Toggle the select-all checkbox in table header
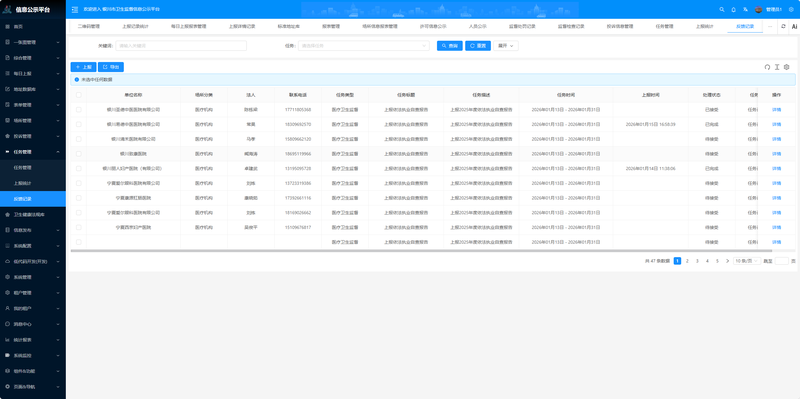The height and width of the screenshot is (399, 800). click(x=79, y=95)
